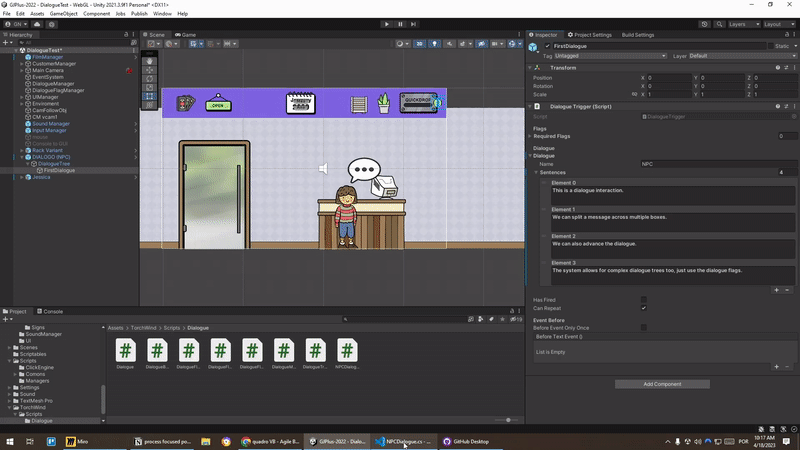Screen dimensions: 800x450
Task: Expand the Jessica hierarchy item
Action: click(22, 177)
